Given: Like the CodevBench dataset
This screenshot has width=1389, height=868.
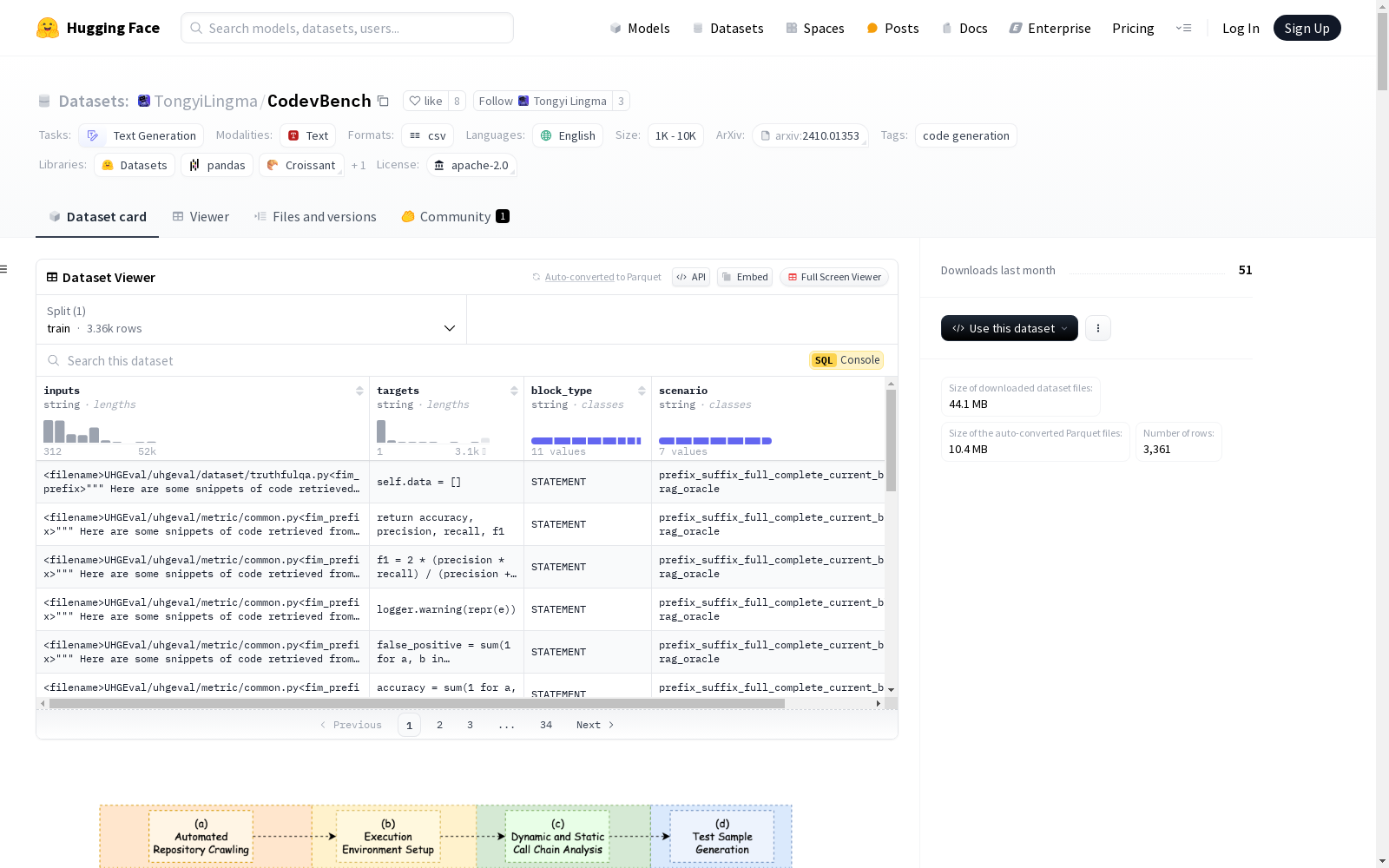Looking at the screenshot, I should point(426,101).
